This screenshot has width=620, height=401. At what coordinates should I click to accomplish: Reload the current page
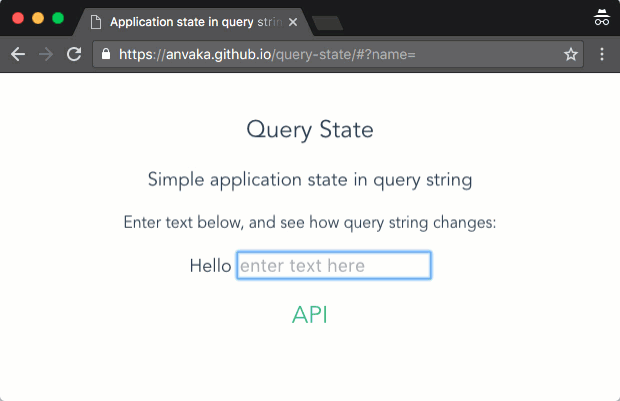tap(73, 55)
